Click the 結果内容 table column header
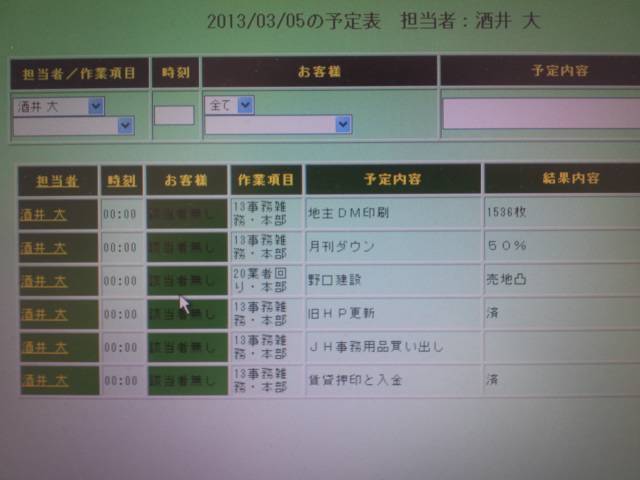This screenshot has height=480, width=640. 562,178
